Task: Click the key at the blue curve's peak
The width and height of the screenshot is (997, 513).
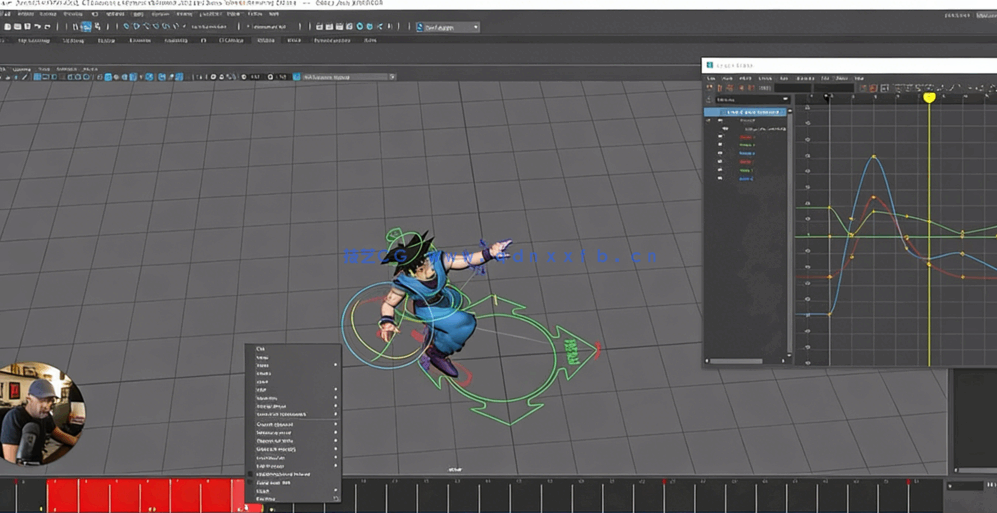Action: (874, 156)
